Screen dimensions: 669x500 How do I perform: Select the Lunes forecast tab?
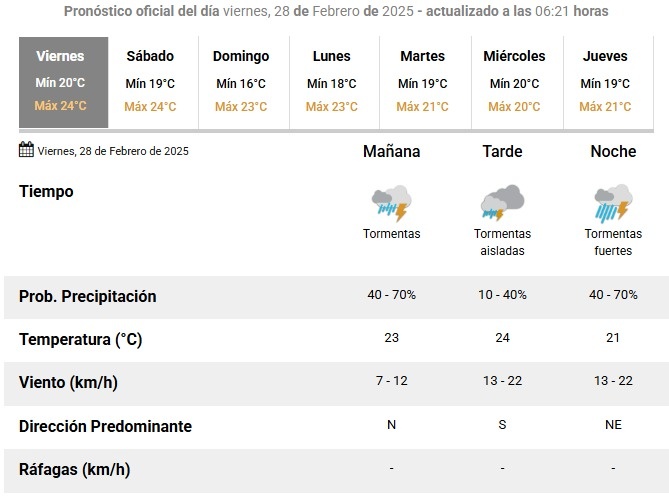pyautogui.click(x=334, y=82)
